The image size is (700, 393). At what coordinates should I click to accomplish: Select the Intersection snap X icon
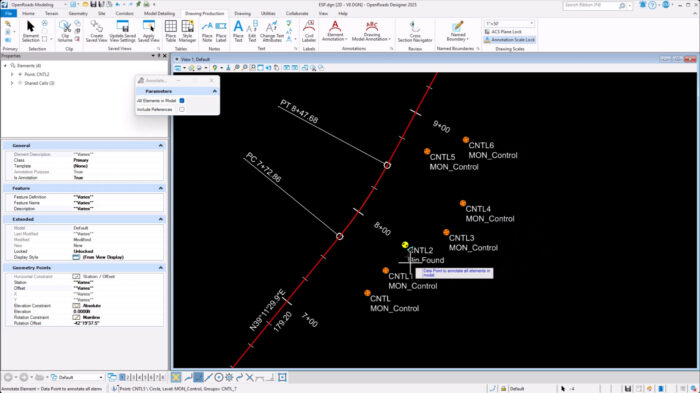click(x=250, y=377)
